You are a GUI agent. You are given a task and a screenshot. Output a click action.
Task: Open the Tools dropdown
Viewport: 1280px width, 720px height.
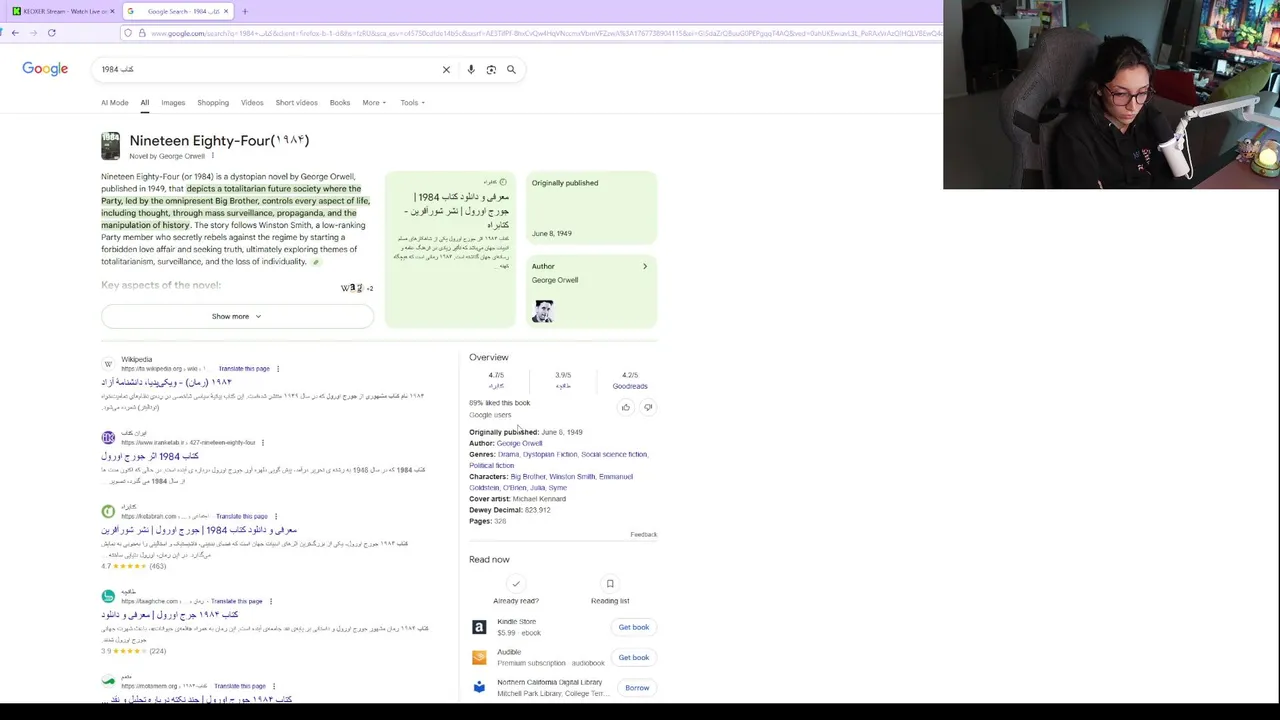pyautogui.click(x=412, y=102)
